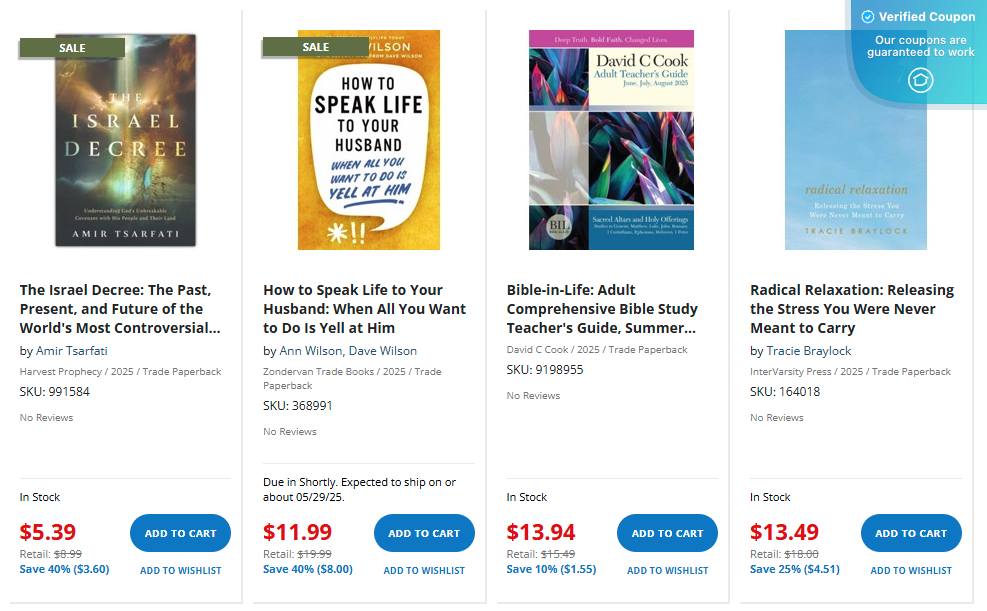The height and width of the screenshot is (611, 987).
Task: Add Radical Relaxation to wishlist
Action: click(x=911, y=570)
